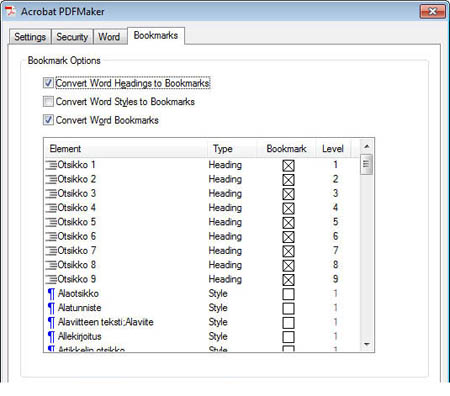Screen dimensions: 450x396
Task: Select the Allekirjoitus style name
Action: [x=80, y=337]
